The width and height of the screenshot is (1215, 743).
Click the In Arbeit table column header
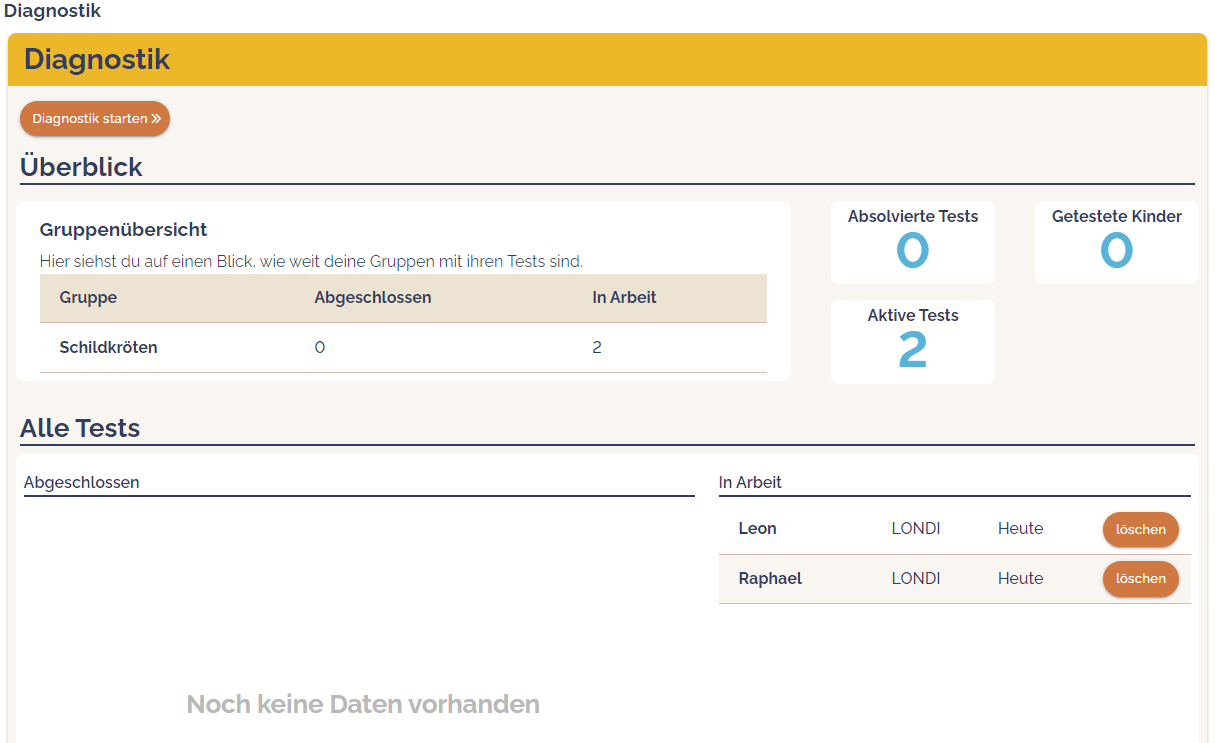click(624, 298)
